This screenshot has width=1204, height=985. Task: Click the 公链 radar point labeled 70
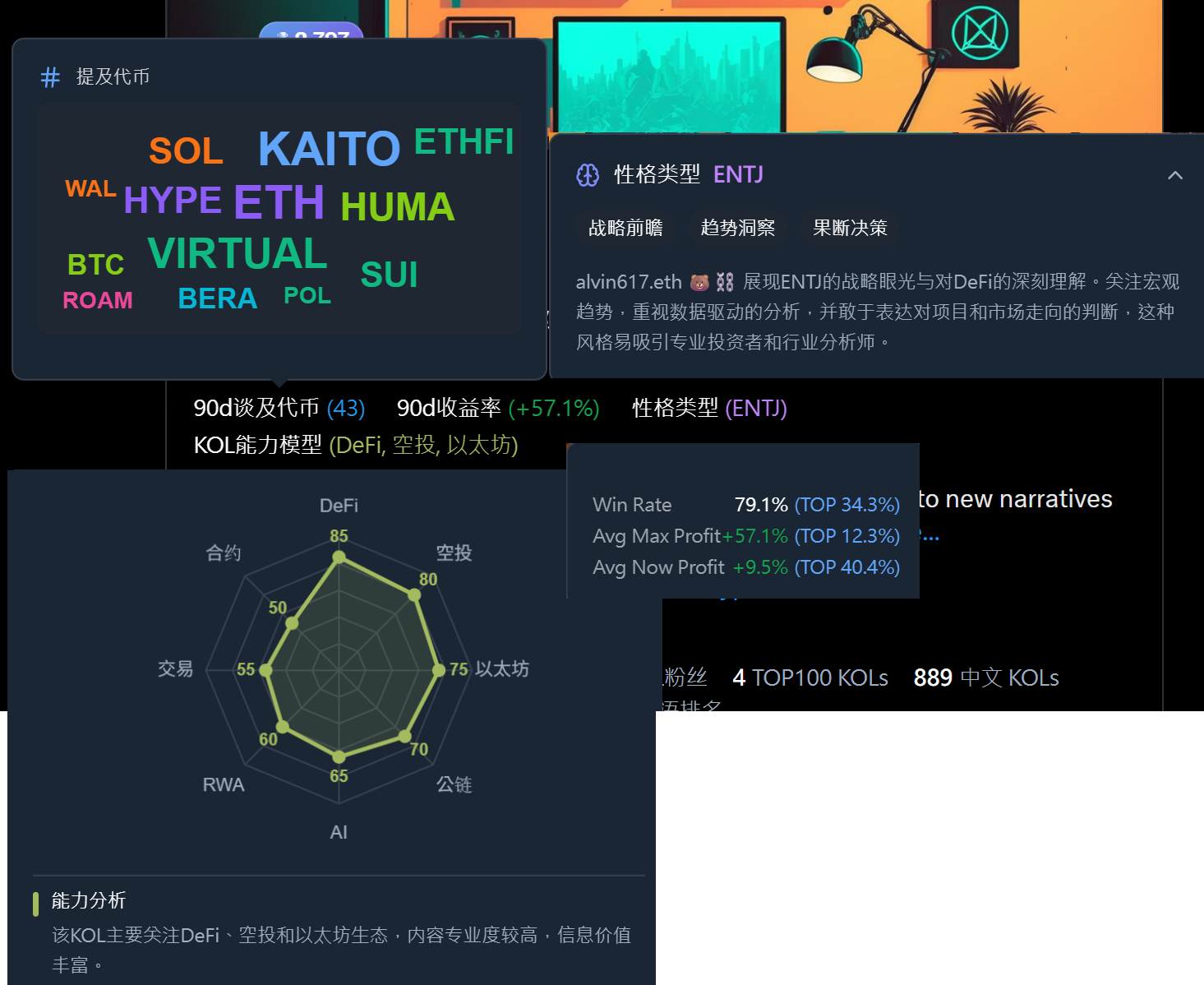click(404, 736)
